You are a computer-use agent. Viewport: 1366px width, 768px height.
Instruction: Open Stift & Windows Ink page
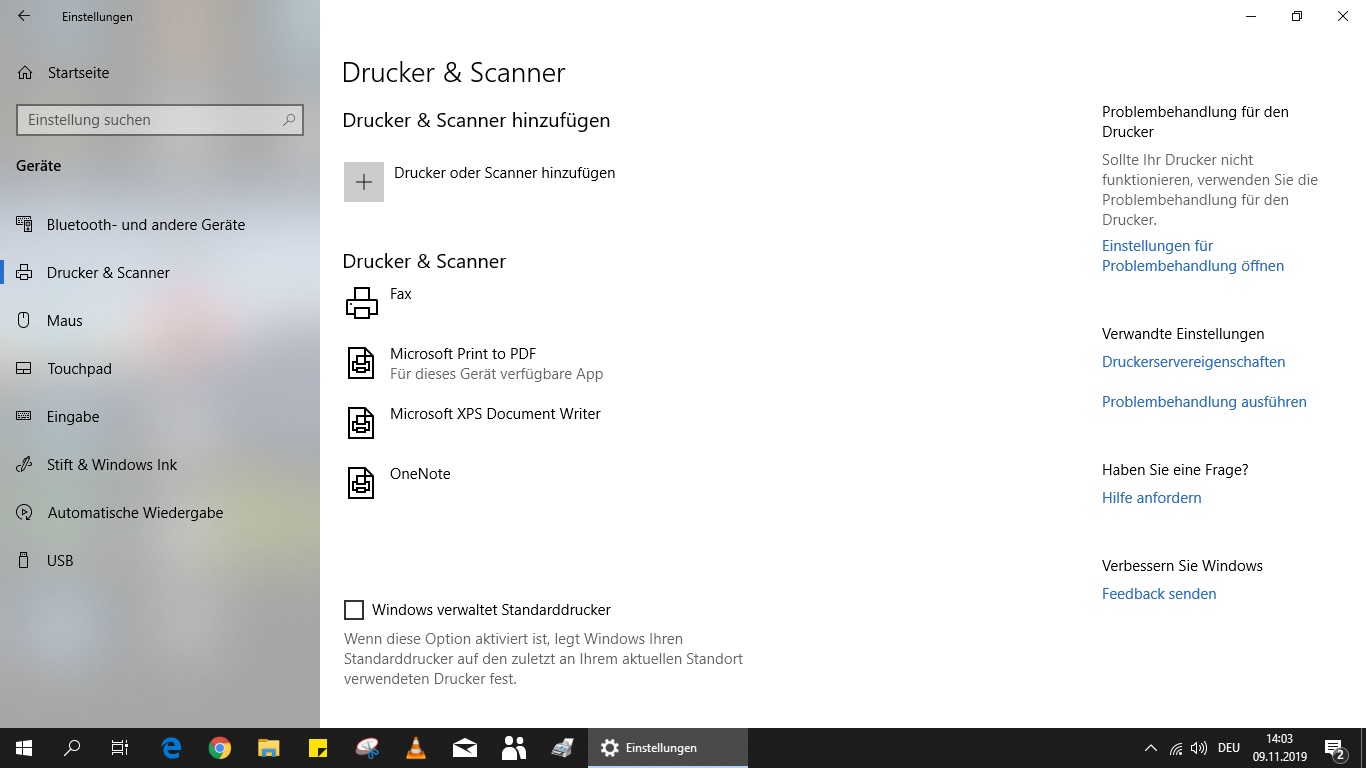[160, 465]
